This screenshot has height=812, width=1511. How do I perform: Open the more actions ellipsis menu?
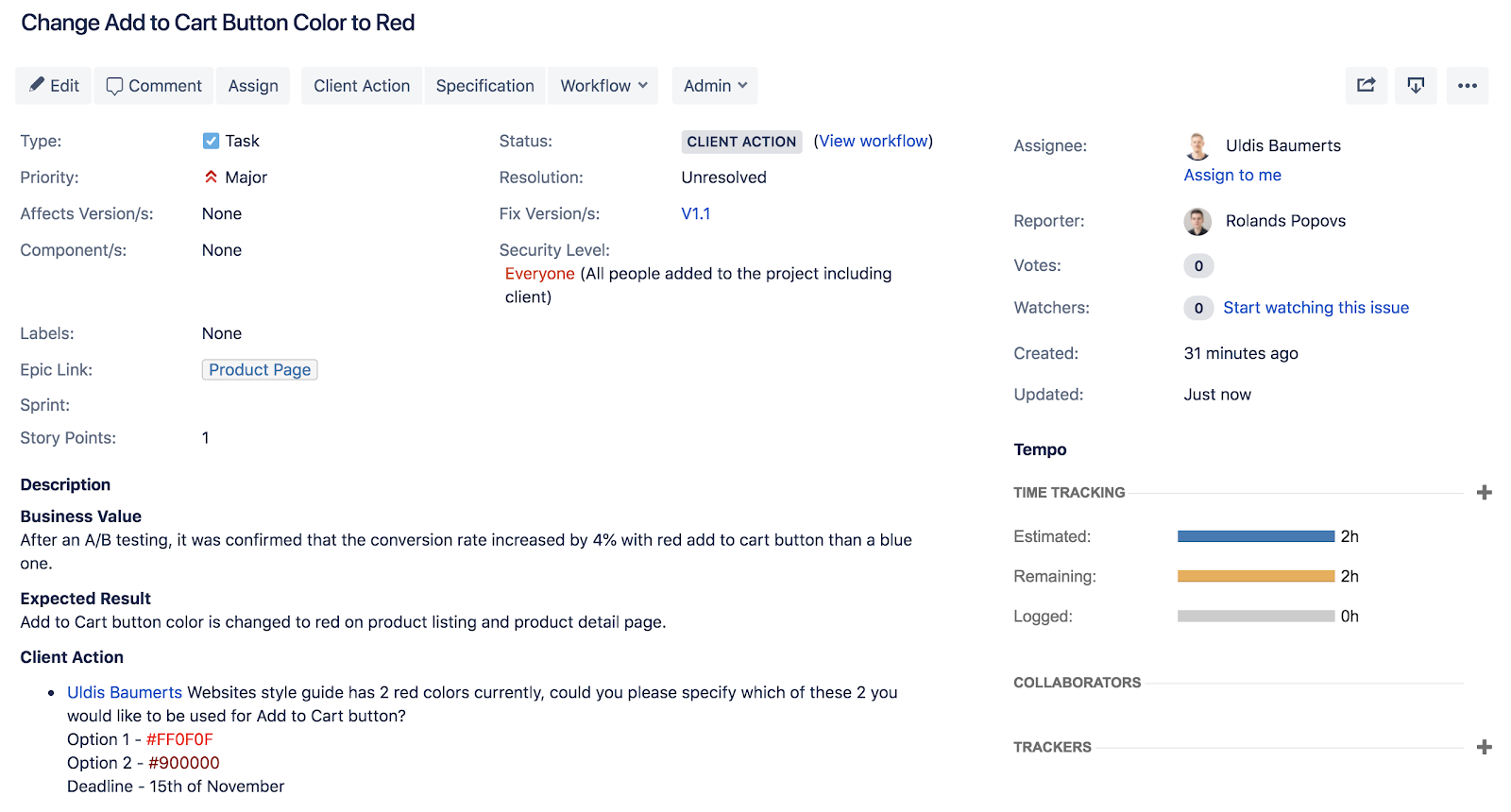click(x=1467, y=86)
